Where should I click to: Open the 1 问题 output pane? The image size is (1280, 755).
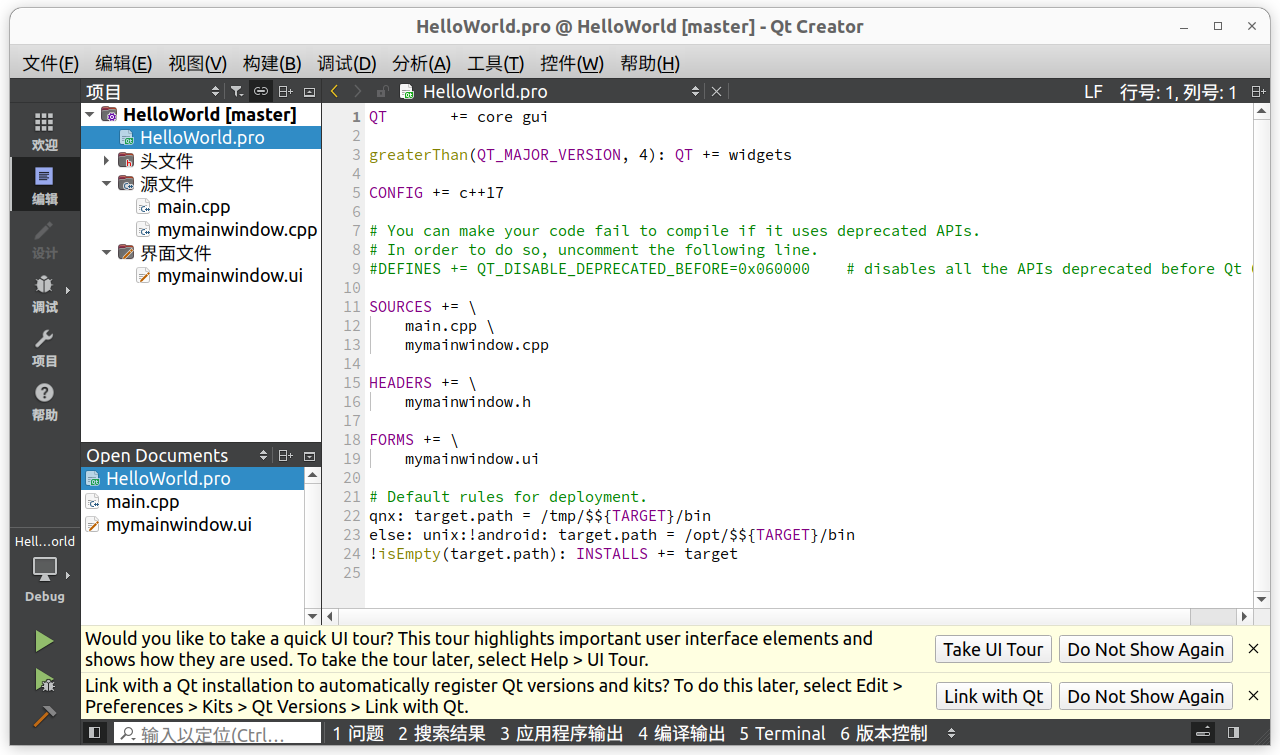coord(358,733)
